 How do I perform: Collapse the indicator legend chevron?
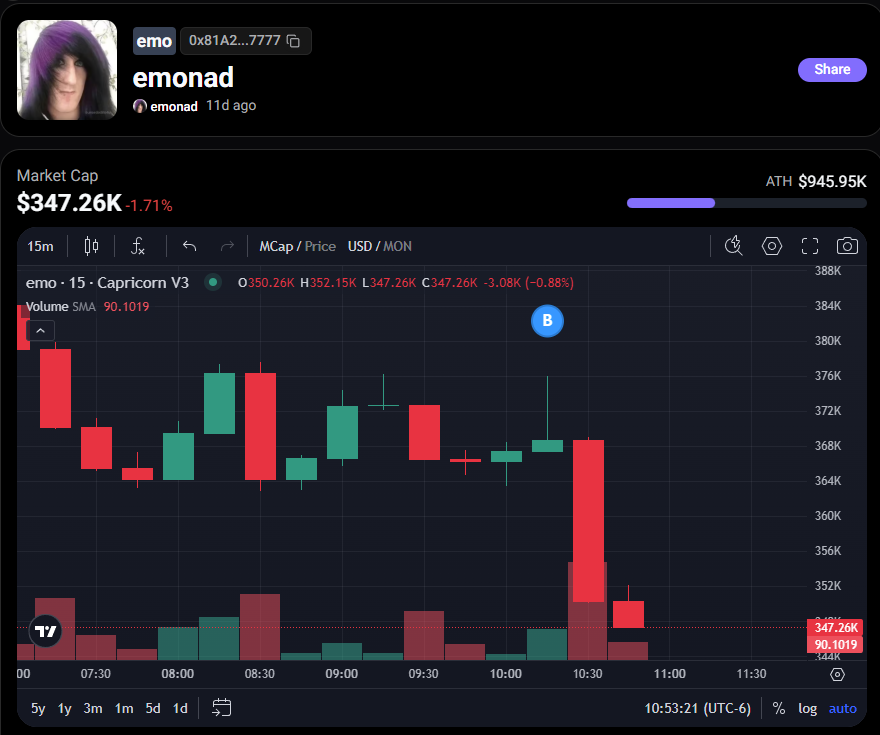[40, 331]
